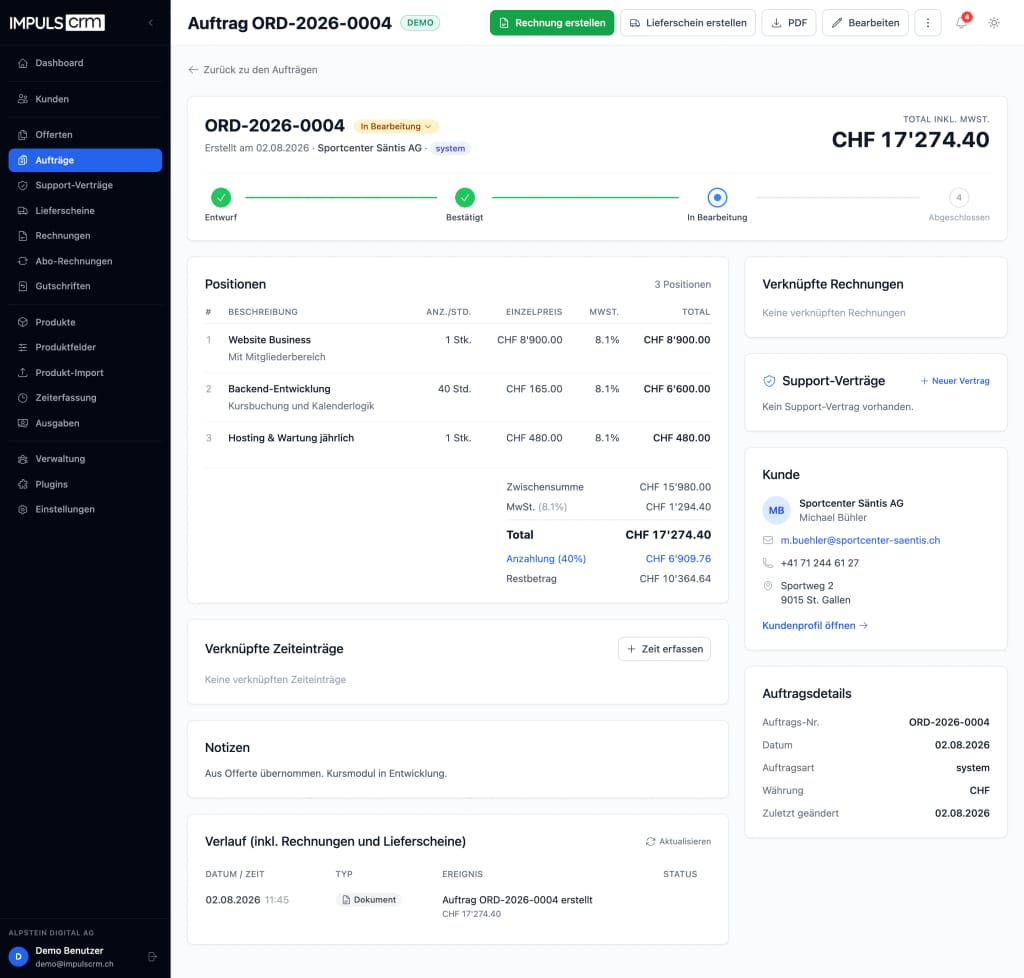Click the Restbetrag CHF 10'364.64 value

click(x=675, y=578)
